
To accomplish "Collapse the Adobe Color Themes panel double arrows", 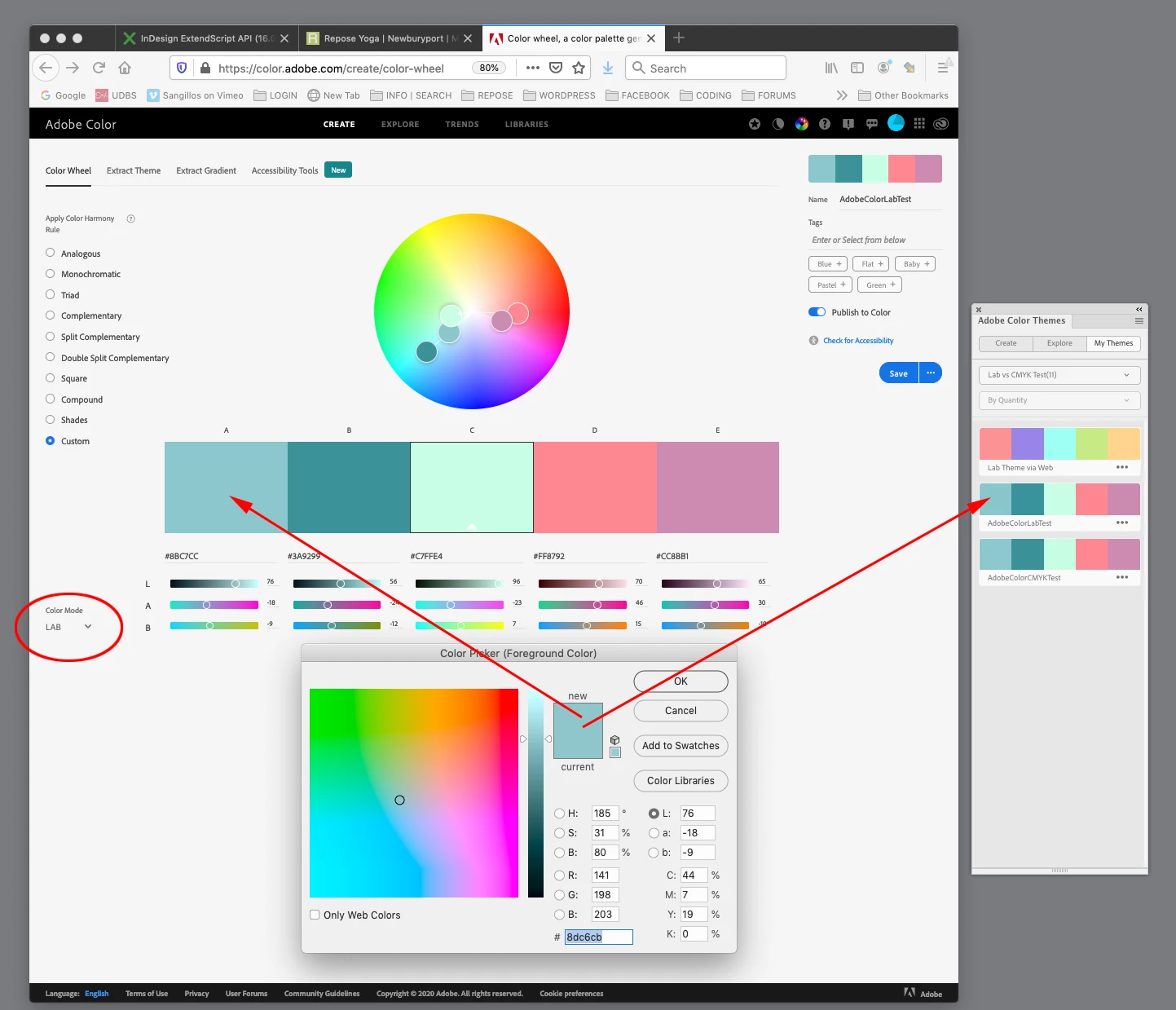I will coord(1139,309).
